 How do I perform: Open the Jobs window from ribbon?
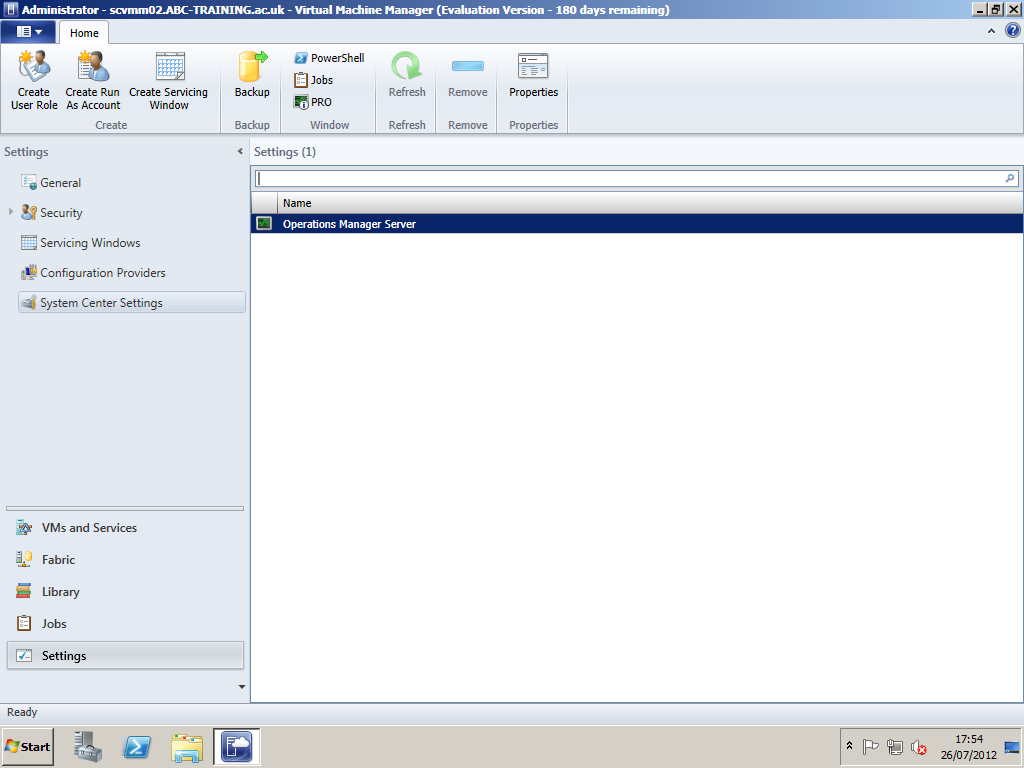click(313, 80)
